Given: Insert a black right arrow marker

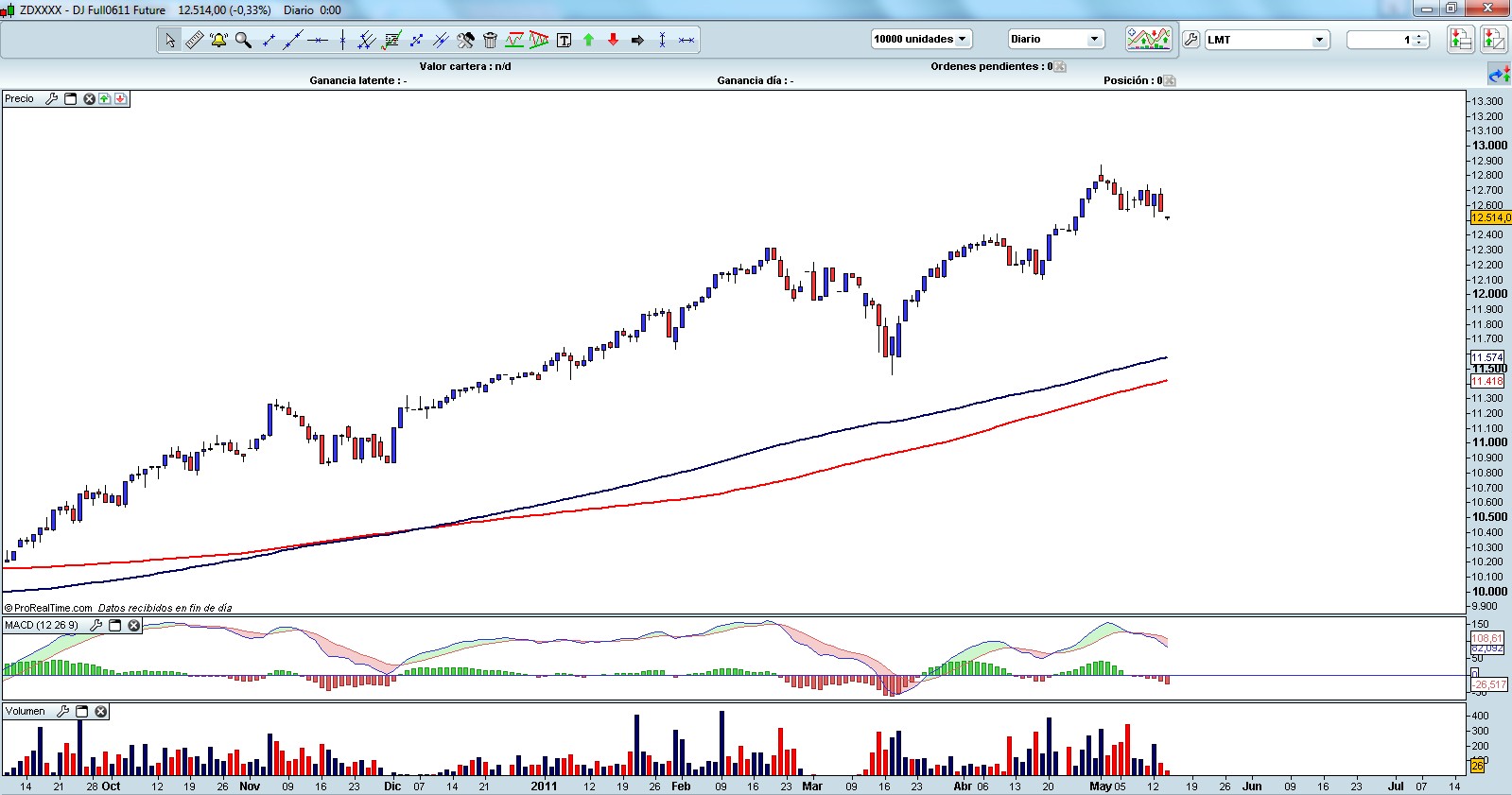Looking at the screenshot, I should (638, 40).
